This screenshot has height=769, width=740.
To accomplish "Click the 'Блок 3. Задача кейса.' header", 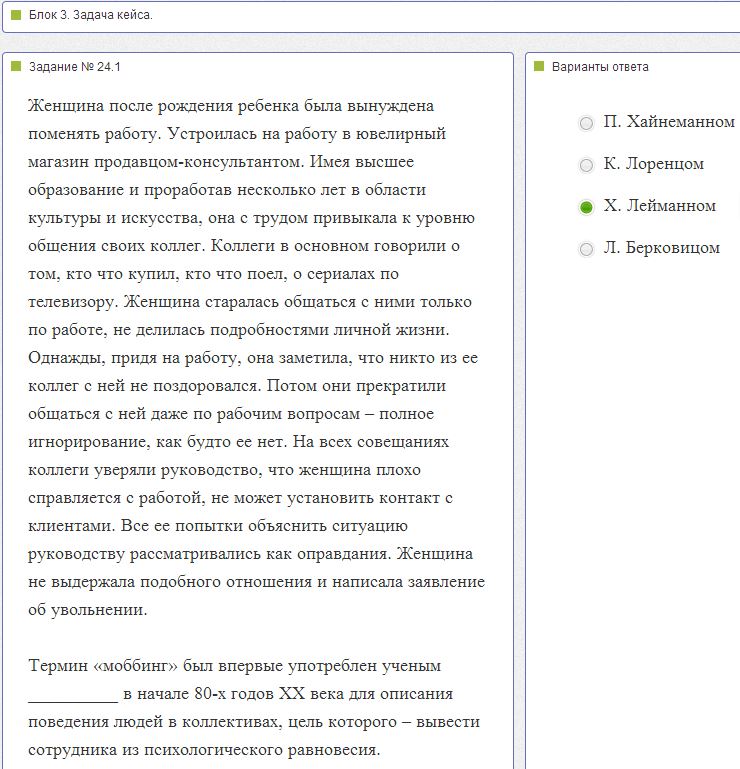I will click(x=91, y=15).
